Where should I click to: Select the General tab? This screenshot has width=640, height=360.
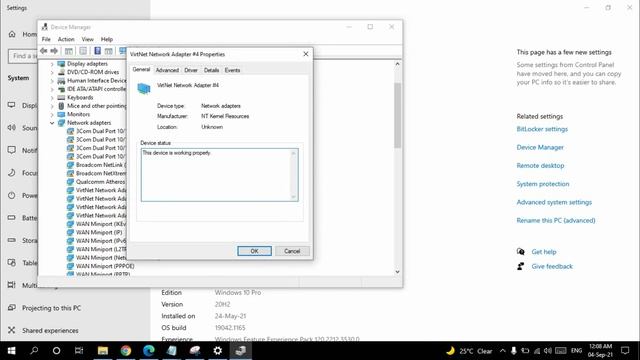(x=141, y=69)
